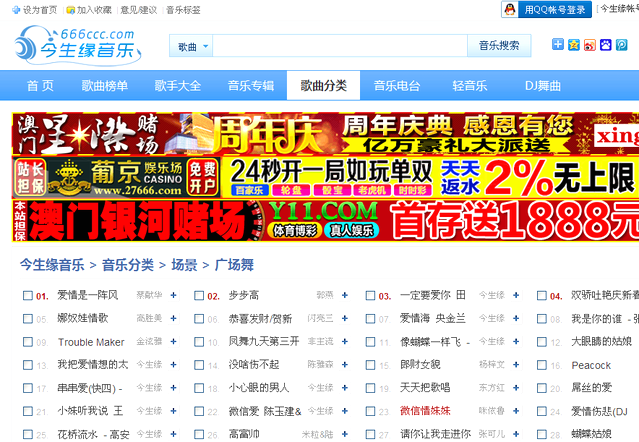Check the box for 爱情是一阵风

coord(28,295)
